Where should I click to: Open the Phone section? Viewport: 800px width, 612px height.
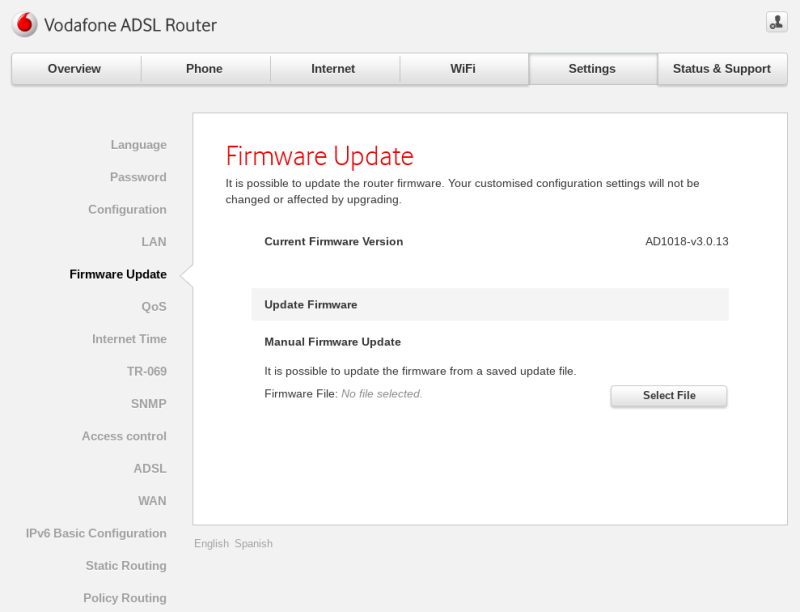[204, 69]
